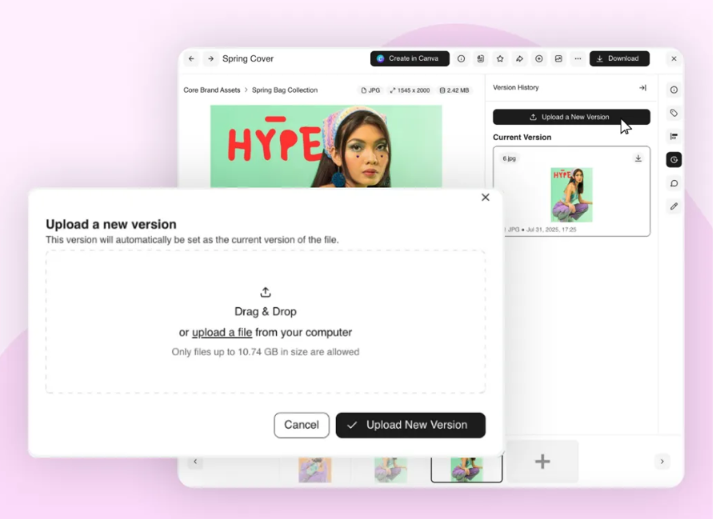Open the Spring Bag Collection breadcrumb
The image size is (713, 519).
tap(285, 90)
